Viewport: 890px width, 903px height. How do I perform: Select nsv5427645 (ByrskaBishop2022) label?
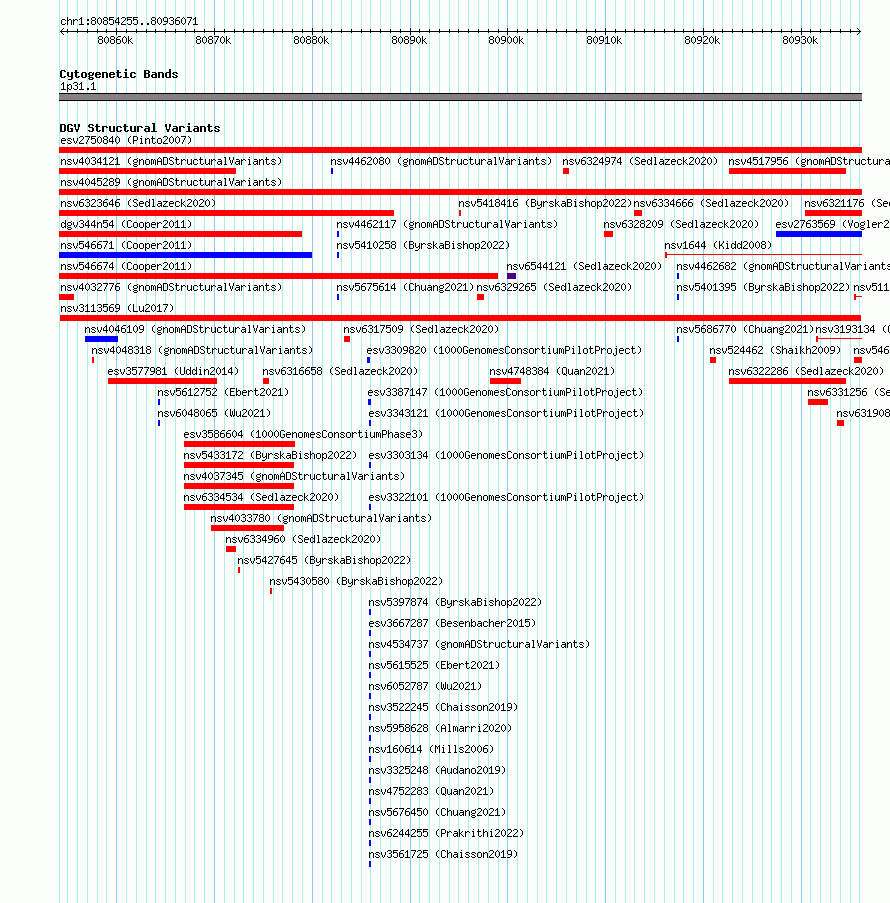[x=324, y=561]
